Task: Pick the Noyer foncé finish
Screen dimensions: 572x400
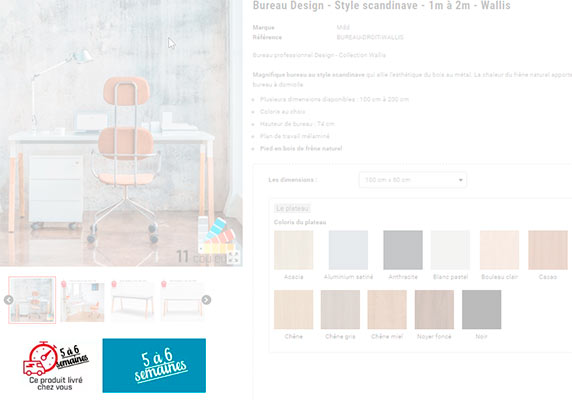Action: coord(434,310)
